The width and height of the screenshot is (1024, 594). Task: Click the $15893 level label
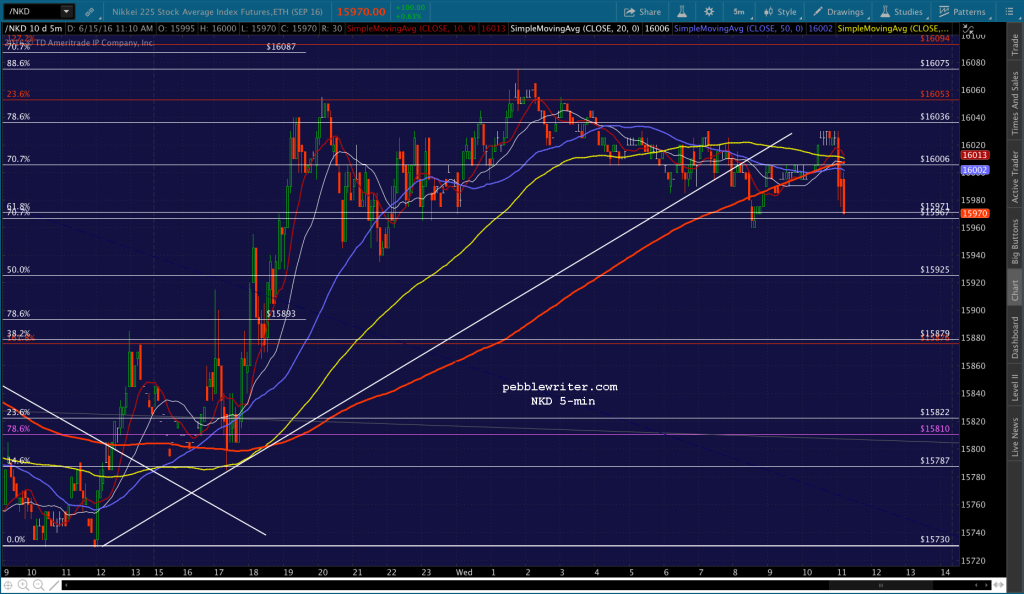[x=281, y=314]
